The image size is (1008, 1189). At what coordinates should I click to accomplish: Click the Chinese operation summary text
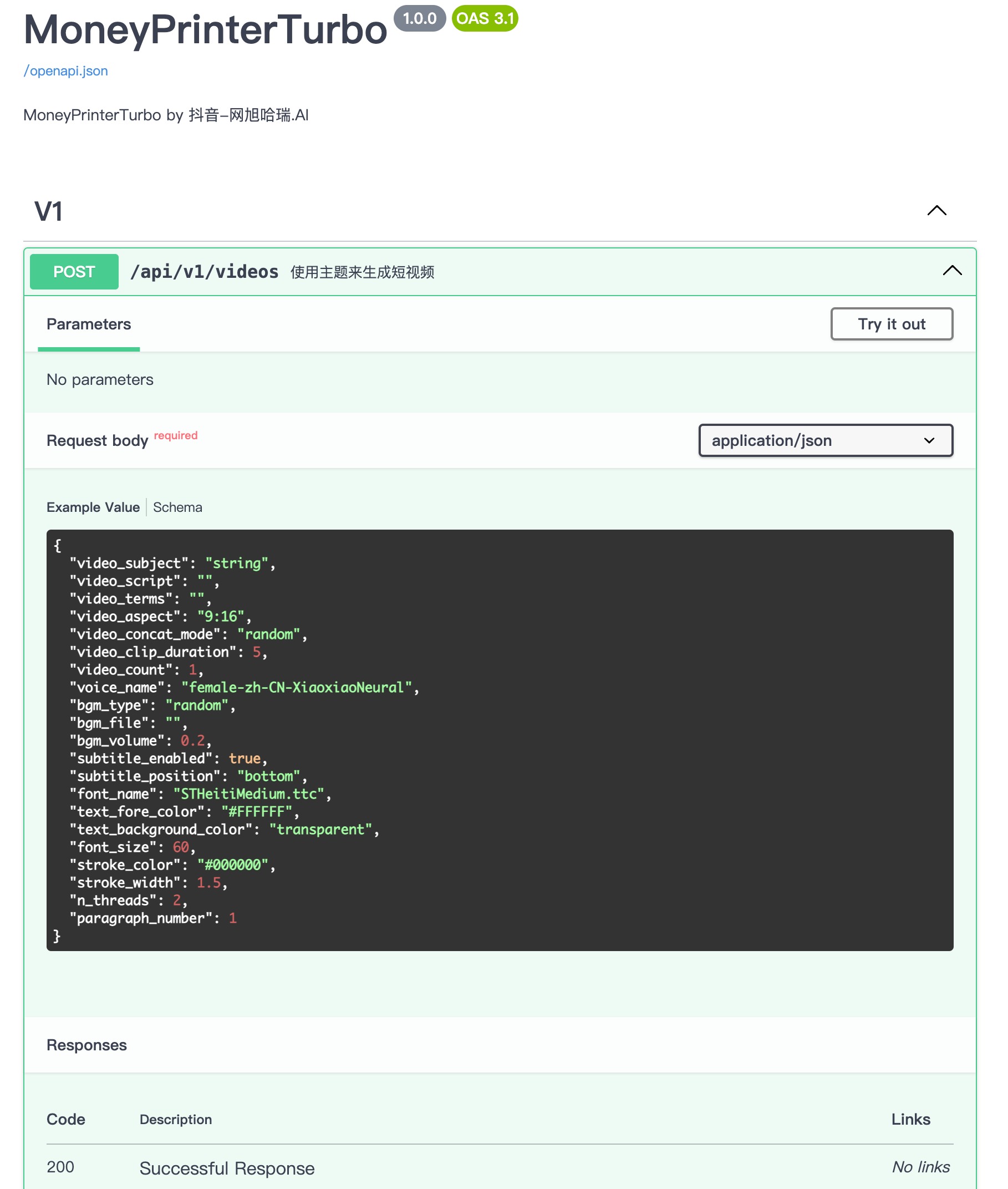(362, 272)
